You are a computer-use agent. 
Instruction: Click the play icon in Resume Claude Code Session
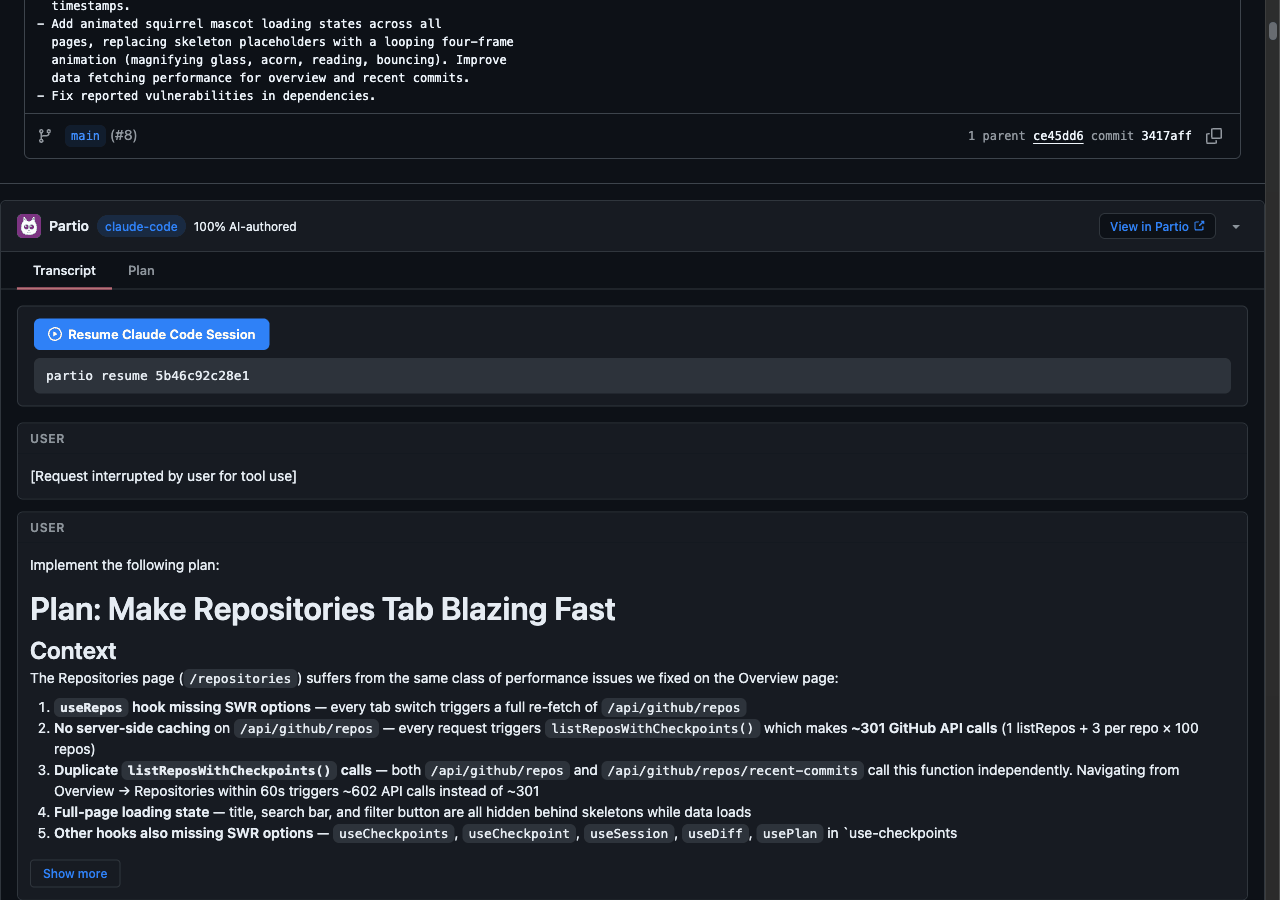pyautogui.click(x=54, y=334)
